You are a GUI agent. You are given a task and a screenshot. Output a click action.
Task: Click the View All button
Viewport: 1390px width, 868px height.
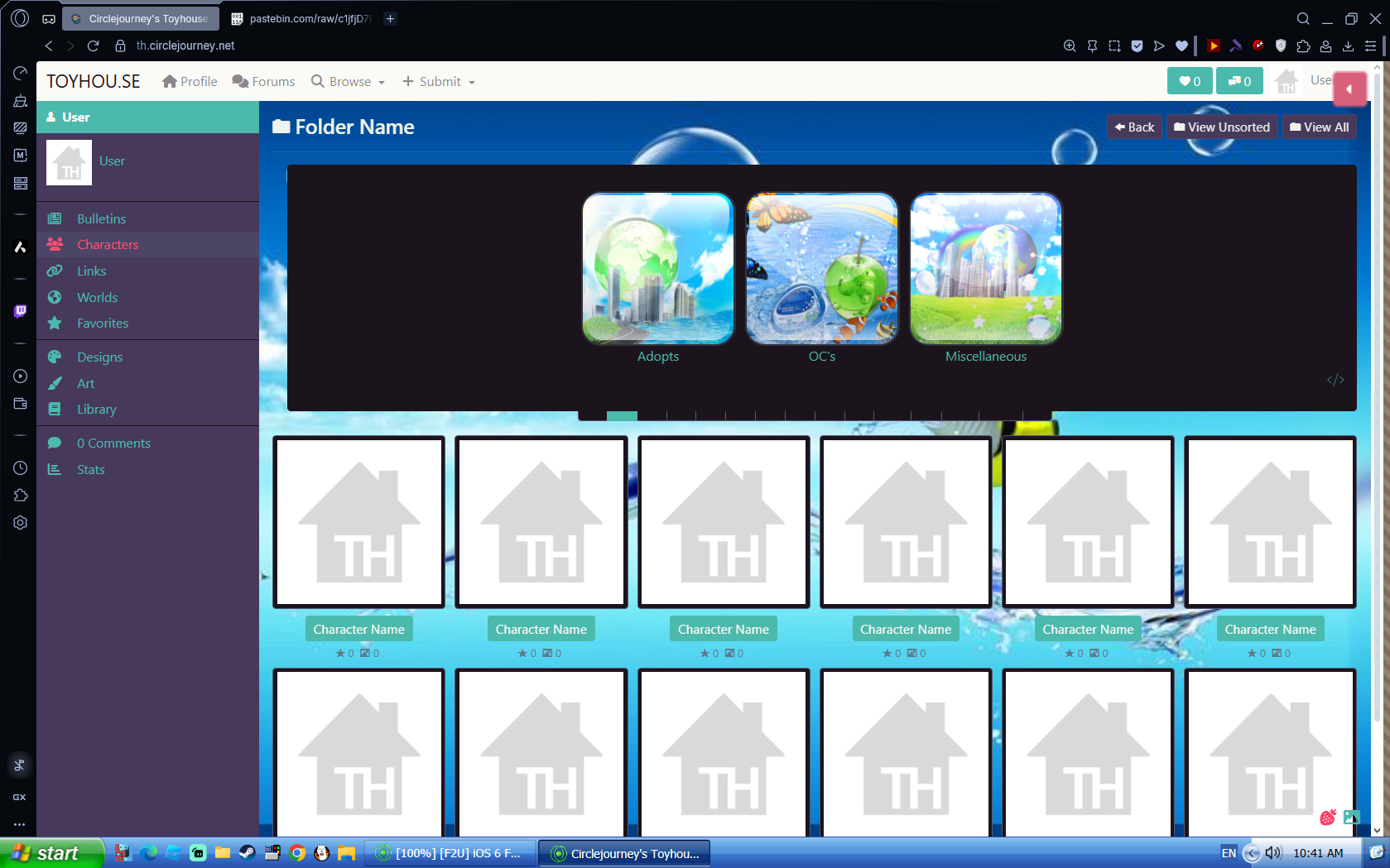(1320, 127)
